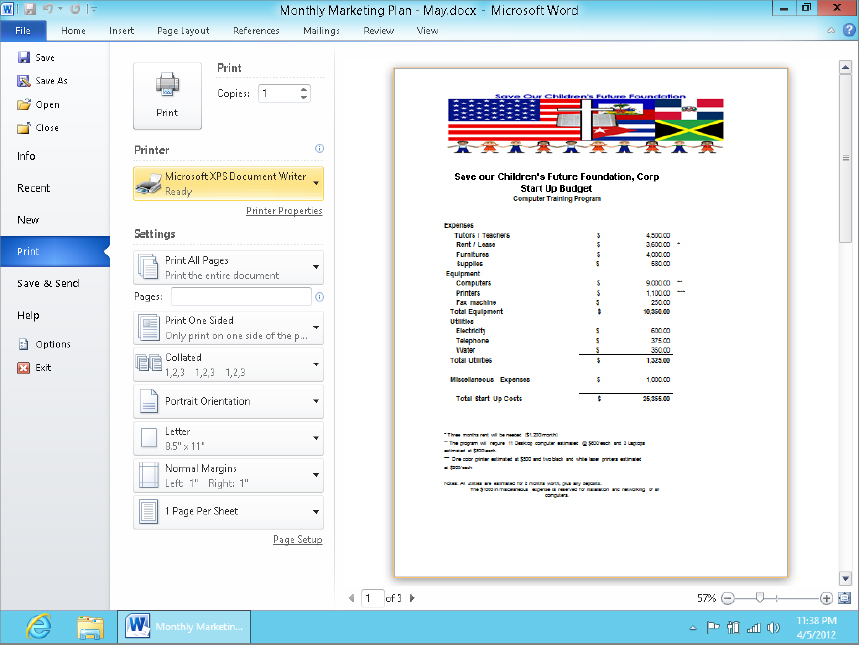This screenshot has width=859, height=645.
Task: Open the Info section
Action: (26, 156)
